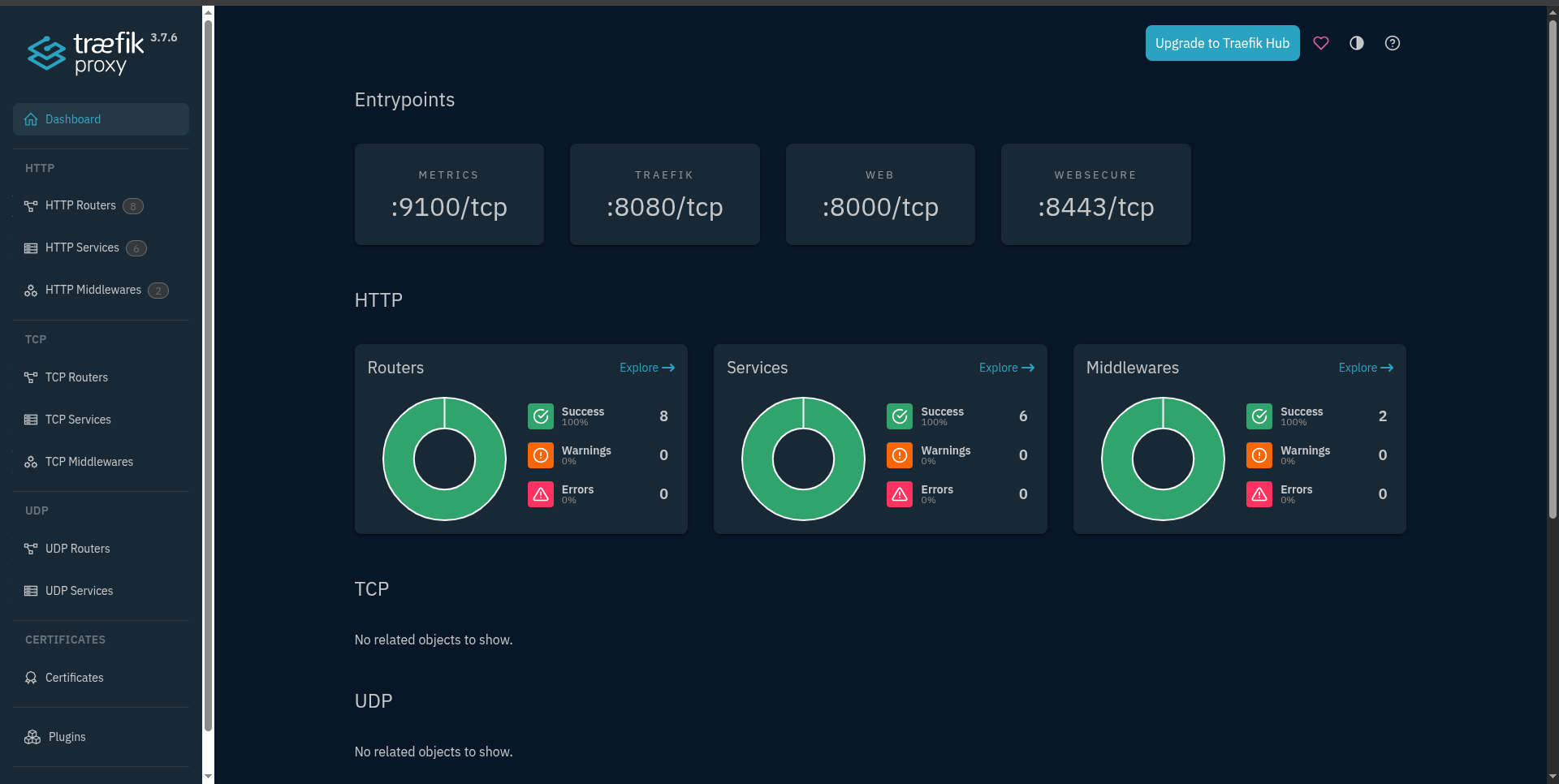Select the TRAEFIK :8080/tcp entrypoint card

click(x=665, y=194)
